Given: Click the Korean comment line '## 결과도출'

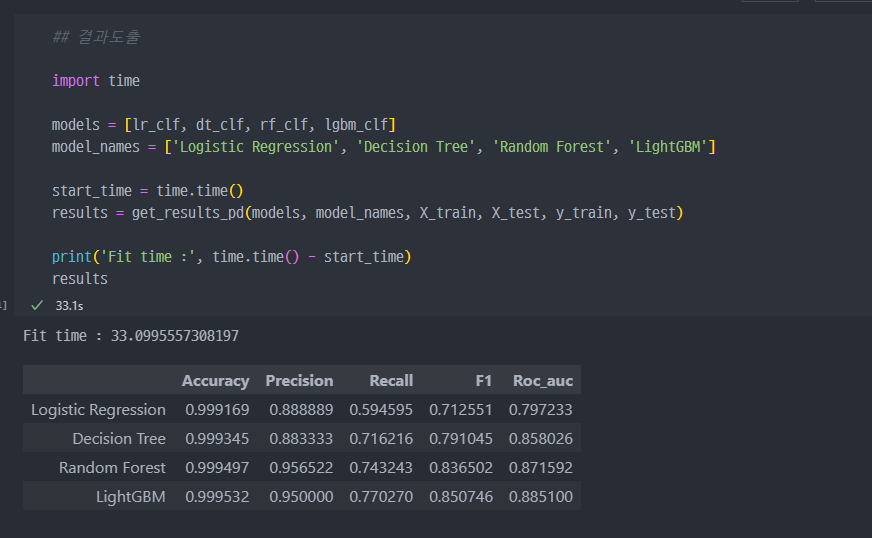Looking at the screenshot, I should coord(96,37).
